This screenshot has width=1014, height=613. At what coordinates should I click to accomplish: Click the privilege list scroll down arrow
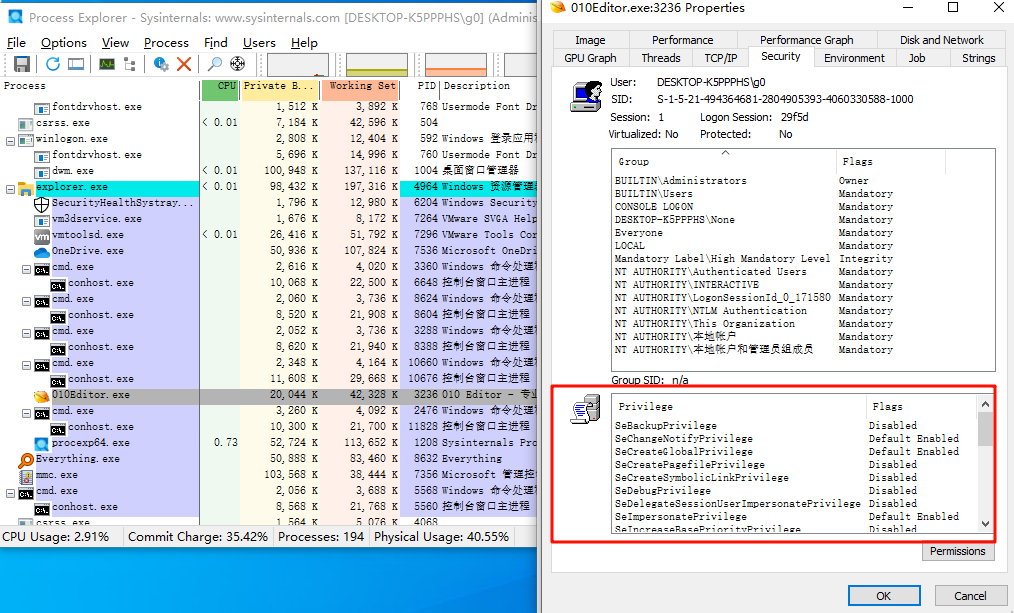[985, 524]
